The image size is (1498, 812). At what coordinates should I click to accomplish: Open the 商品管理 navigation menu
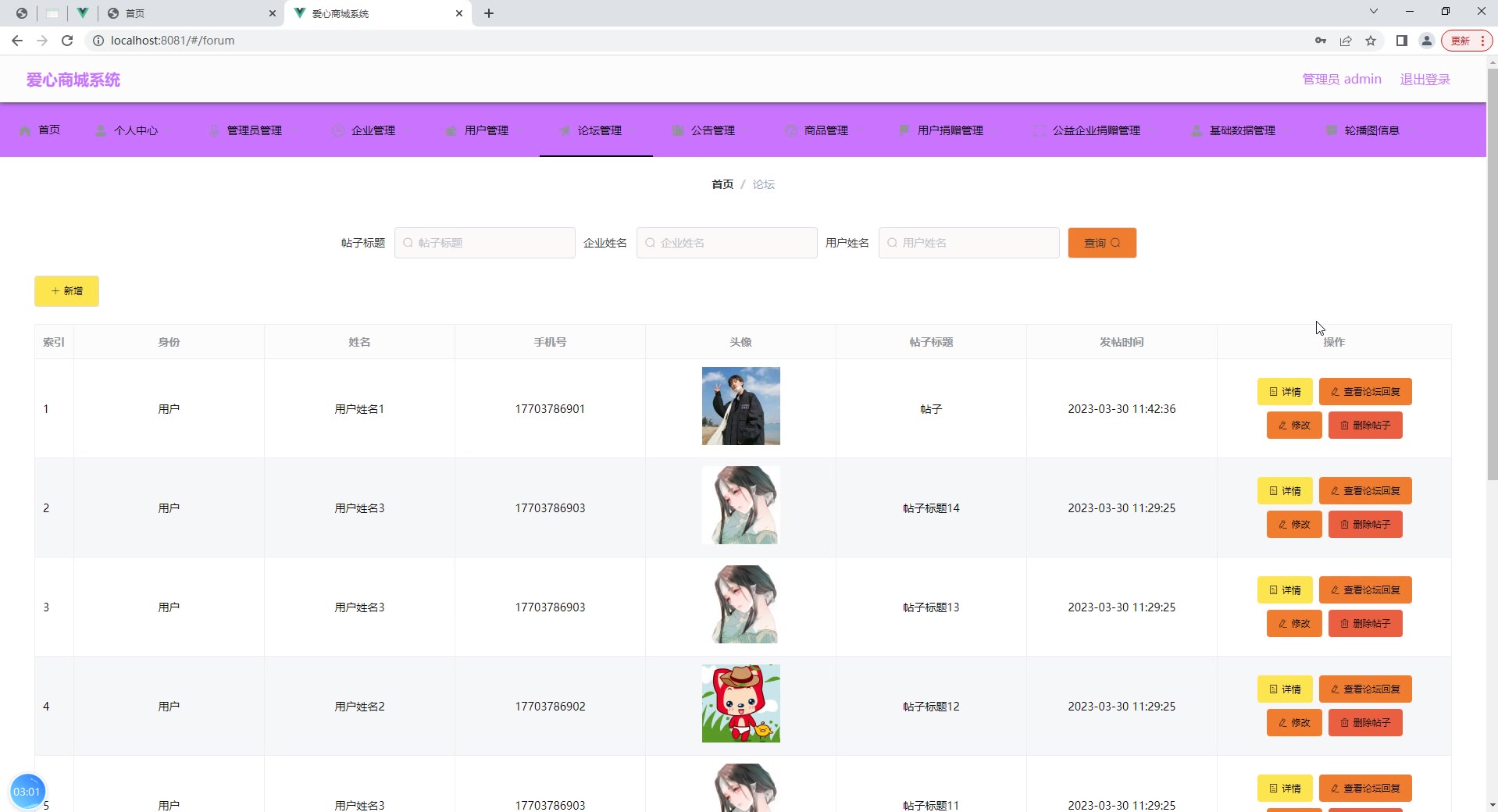pos(817,130)
